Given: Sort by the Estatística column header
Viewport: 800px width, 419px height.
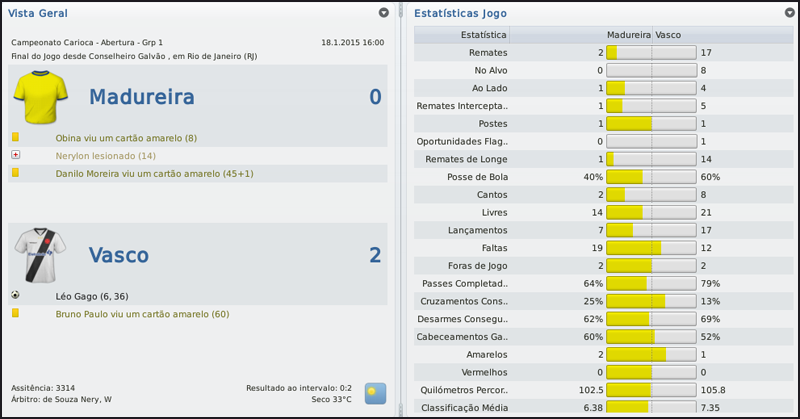Looking at the screenshot, I should pos(482,34).
